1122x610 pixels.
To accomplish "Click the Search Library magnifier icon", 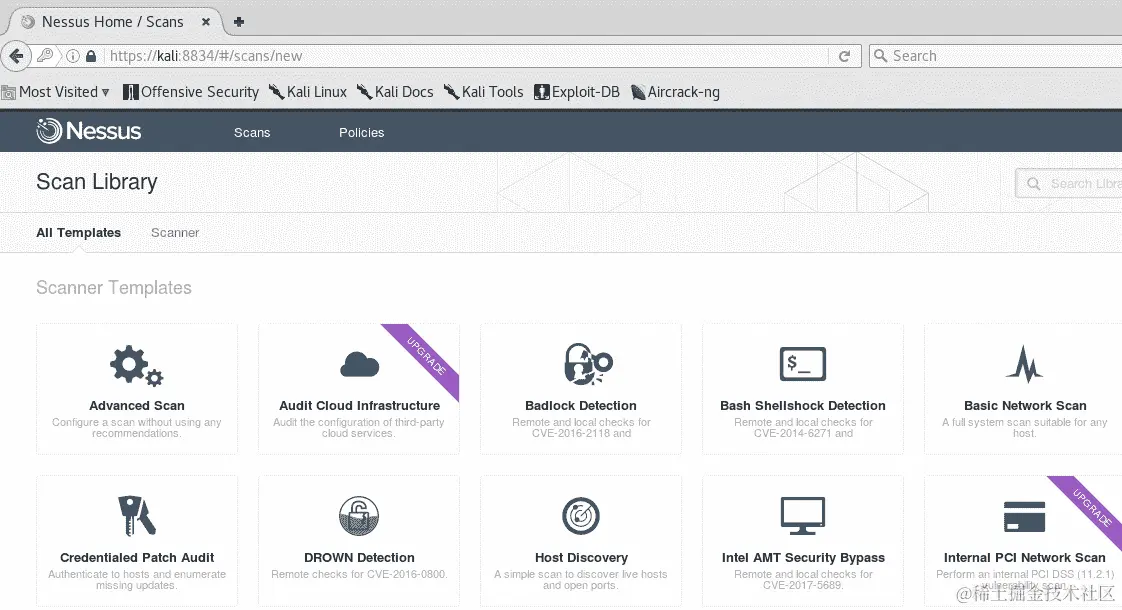I will click(x=1034, y=184).
